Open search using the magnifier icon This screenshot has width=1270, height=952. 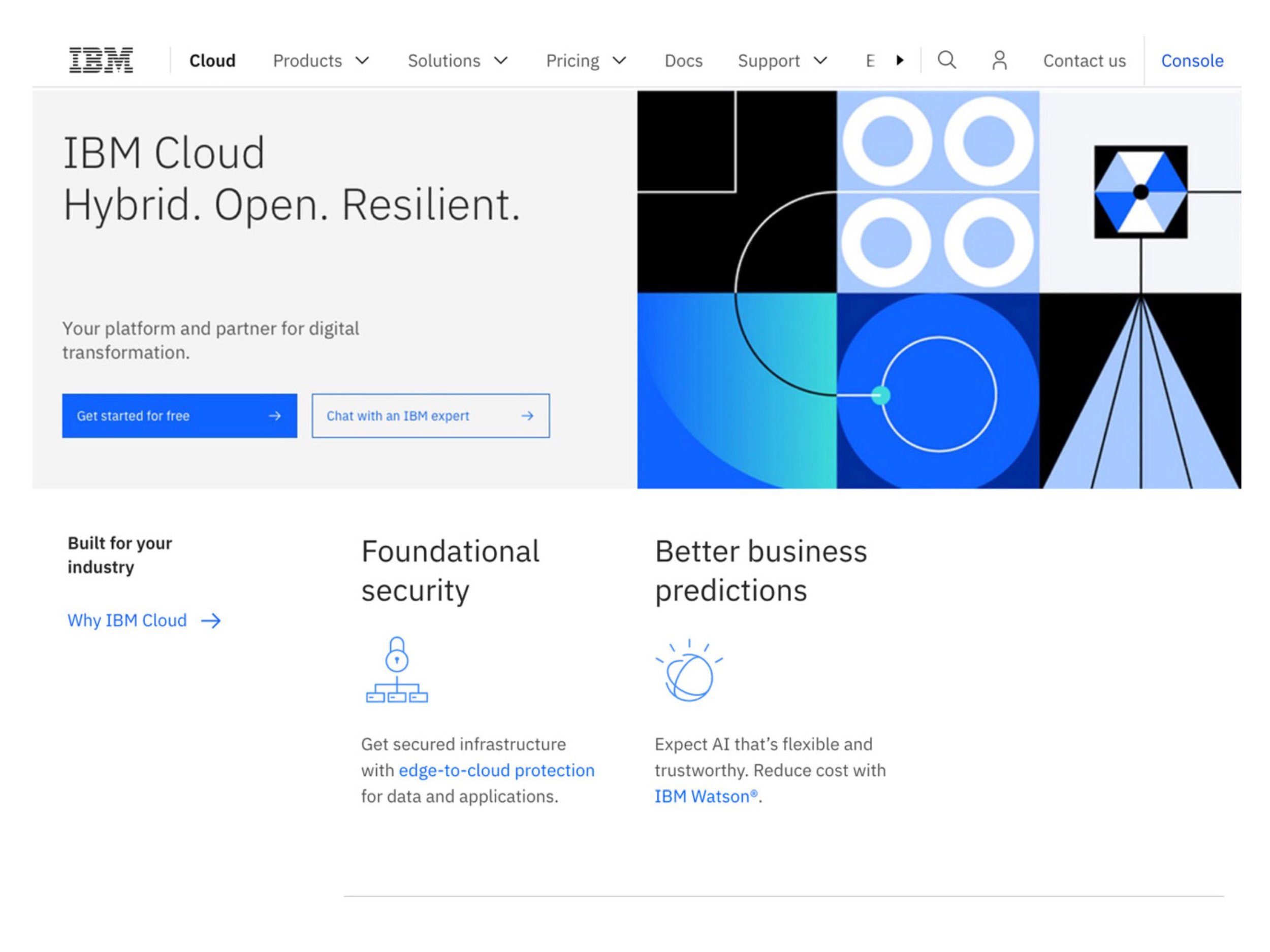(947, 60)
